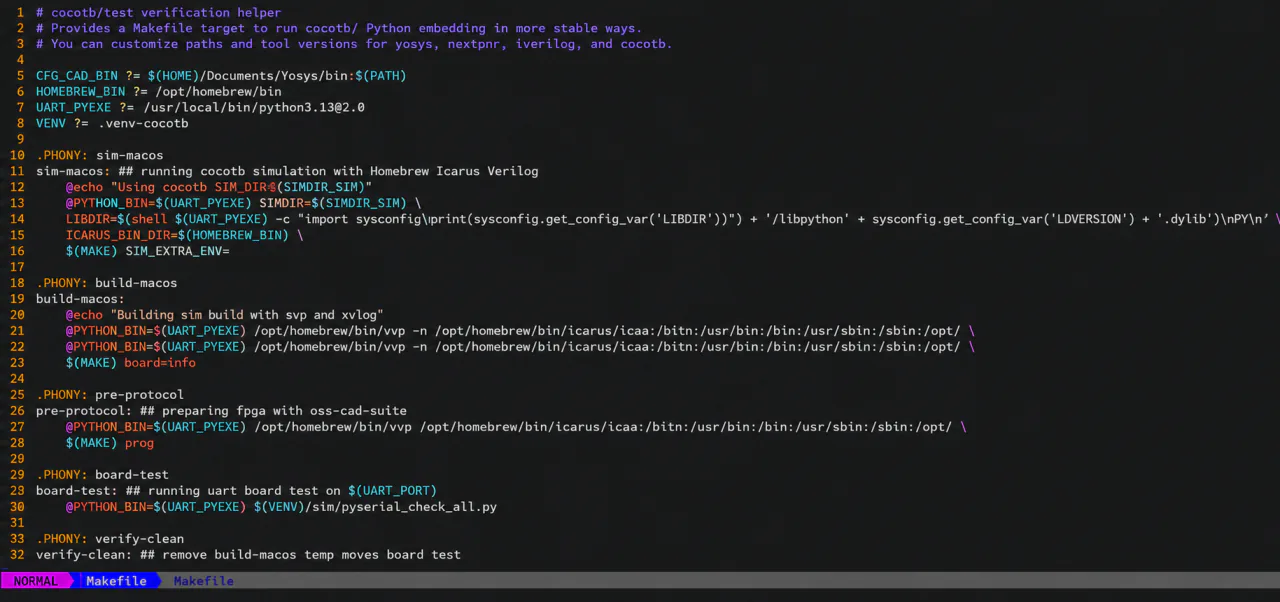Click 'sysconfig.get_config_var('LDVERSION')' text
This screenshot has width=1280, height=602.
coord(1001,220)
